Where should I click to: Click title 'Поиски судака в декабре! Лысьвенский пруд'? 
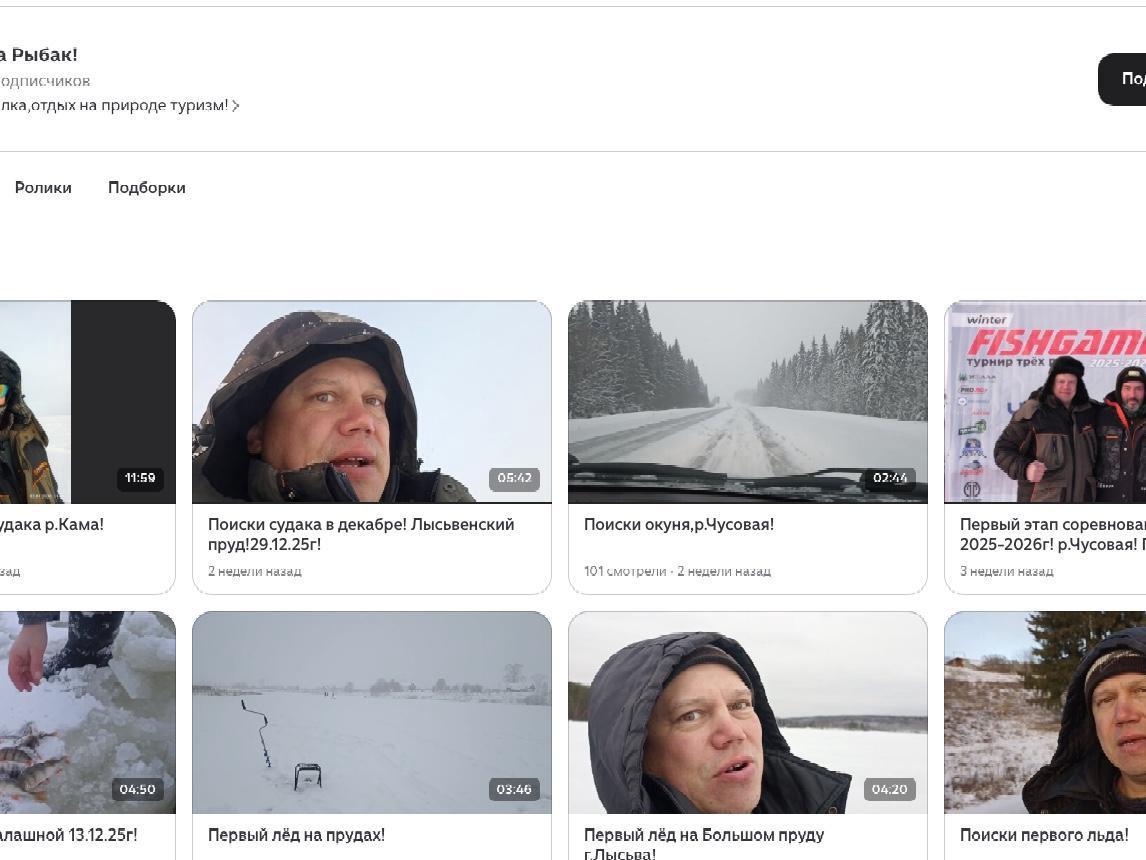tap(361, 534)
